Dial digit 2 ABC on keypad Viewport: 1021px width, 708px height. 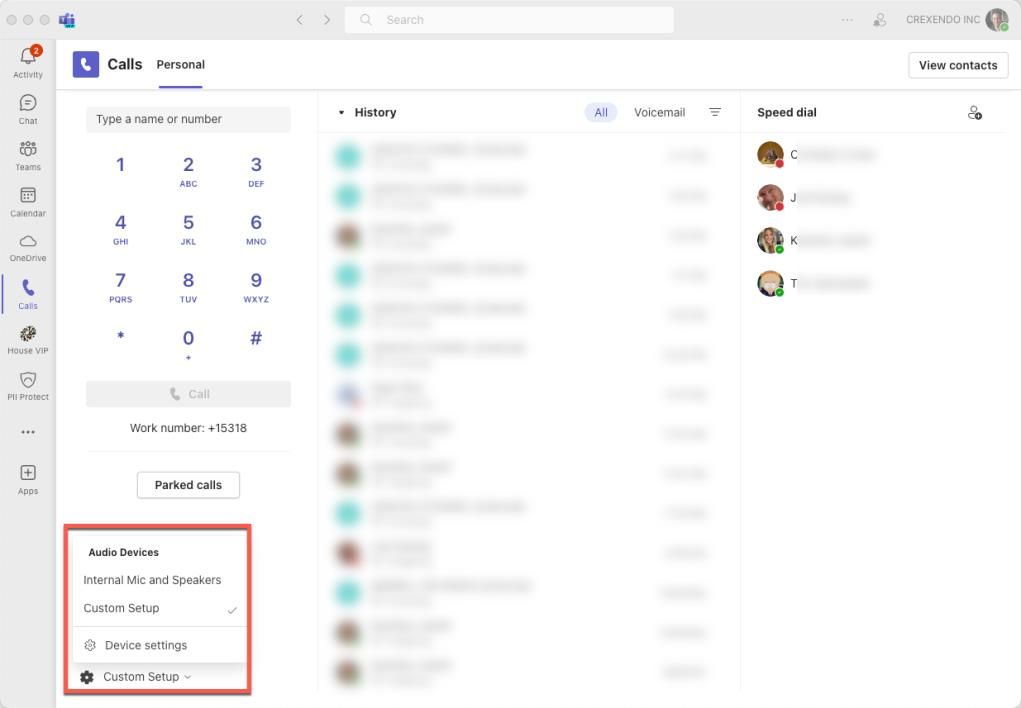click(x=188, y=171)
